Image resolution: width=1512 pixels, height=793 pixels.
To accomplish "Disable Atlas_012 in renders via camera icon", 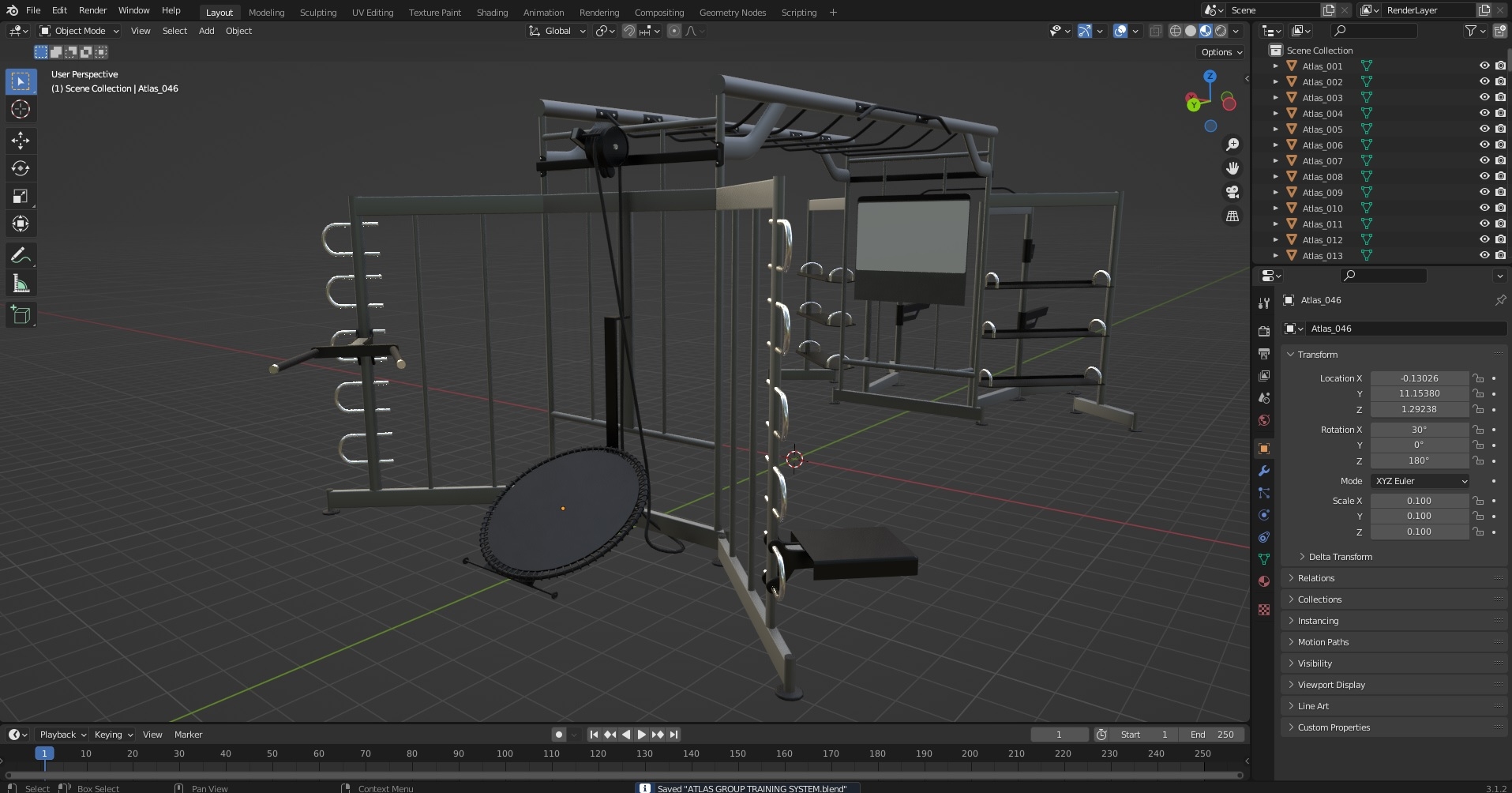I will (1500, 240).
